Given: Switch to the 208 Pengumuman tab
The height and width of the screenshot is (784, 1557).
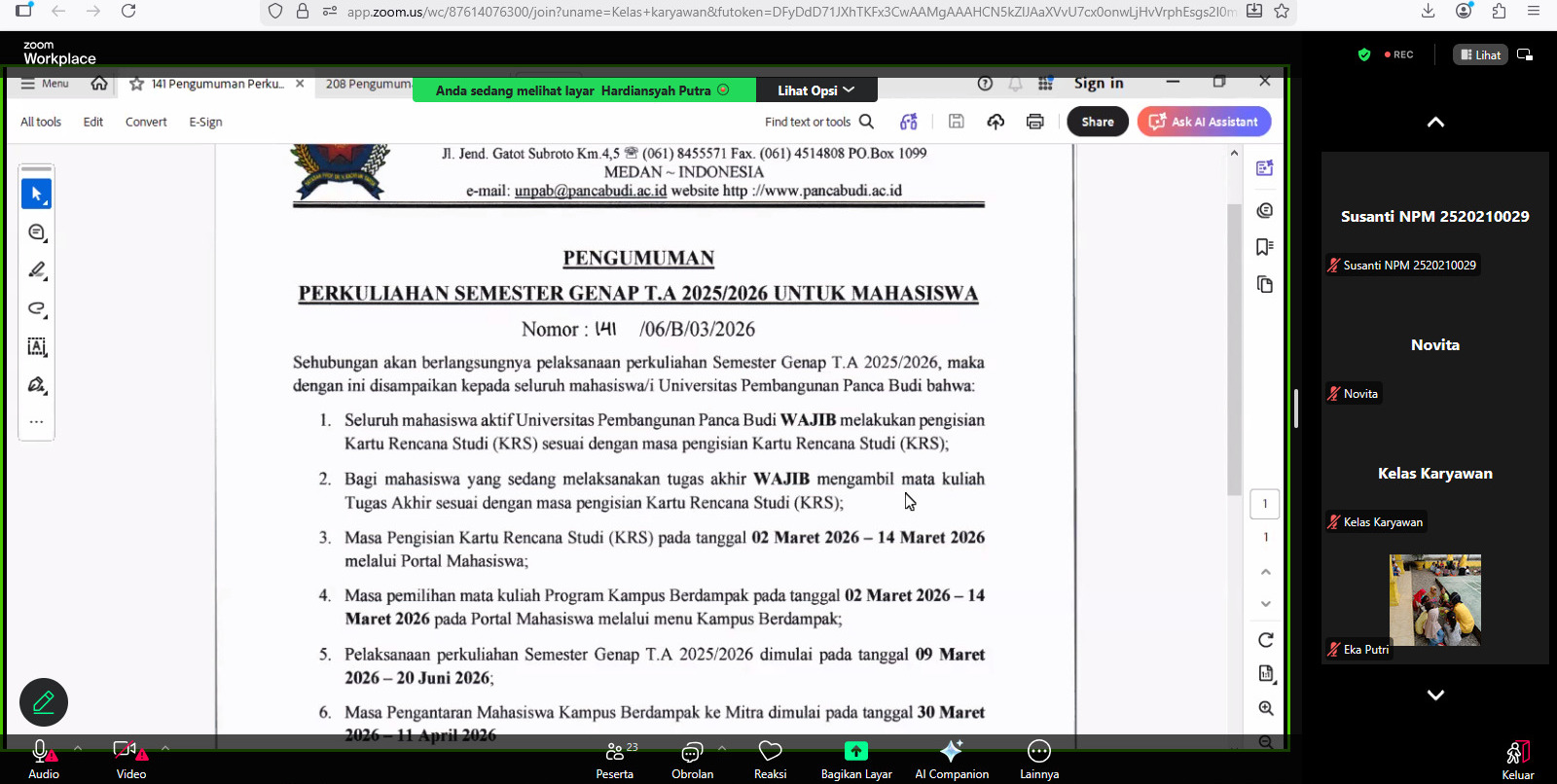Looking at the screenshot, I should tap(368, 84).
